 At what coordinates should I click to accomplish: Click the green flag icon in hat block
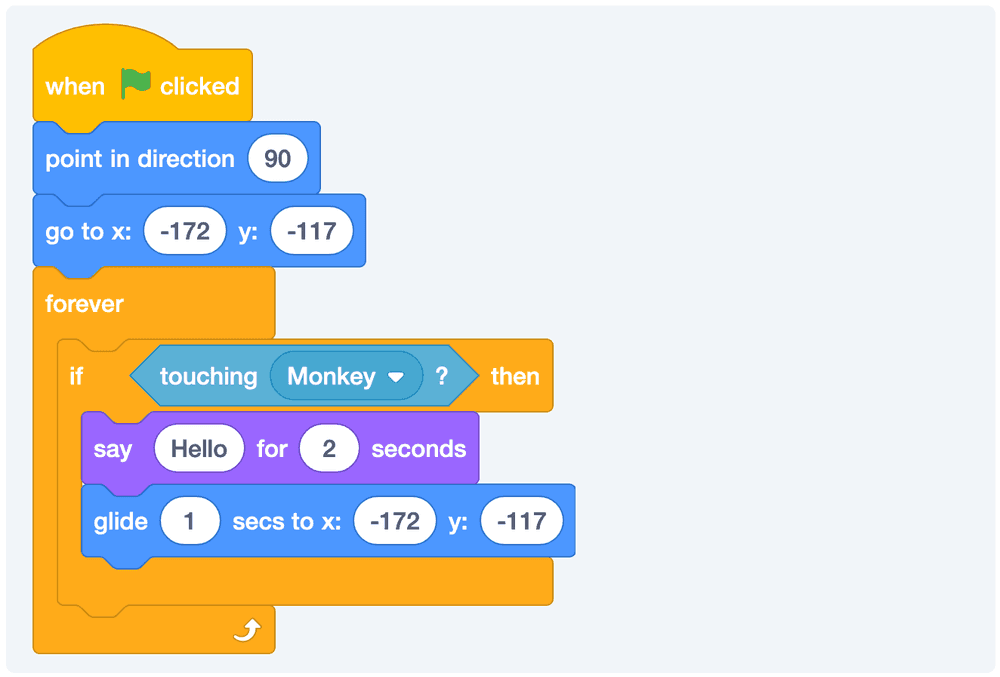136,85
